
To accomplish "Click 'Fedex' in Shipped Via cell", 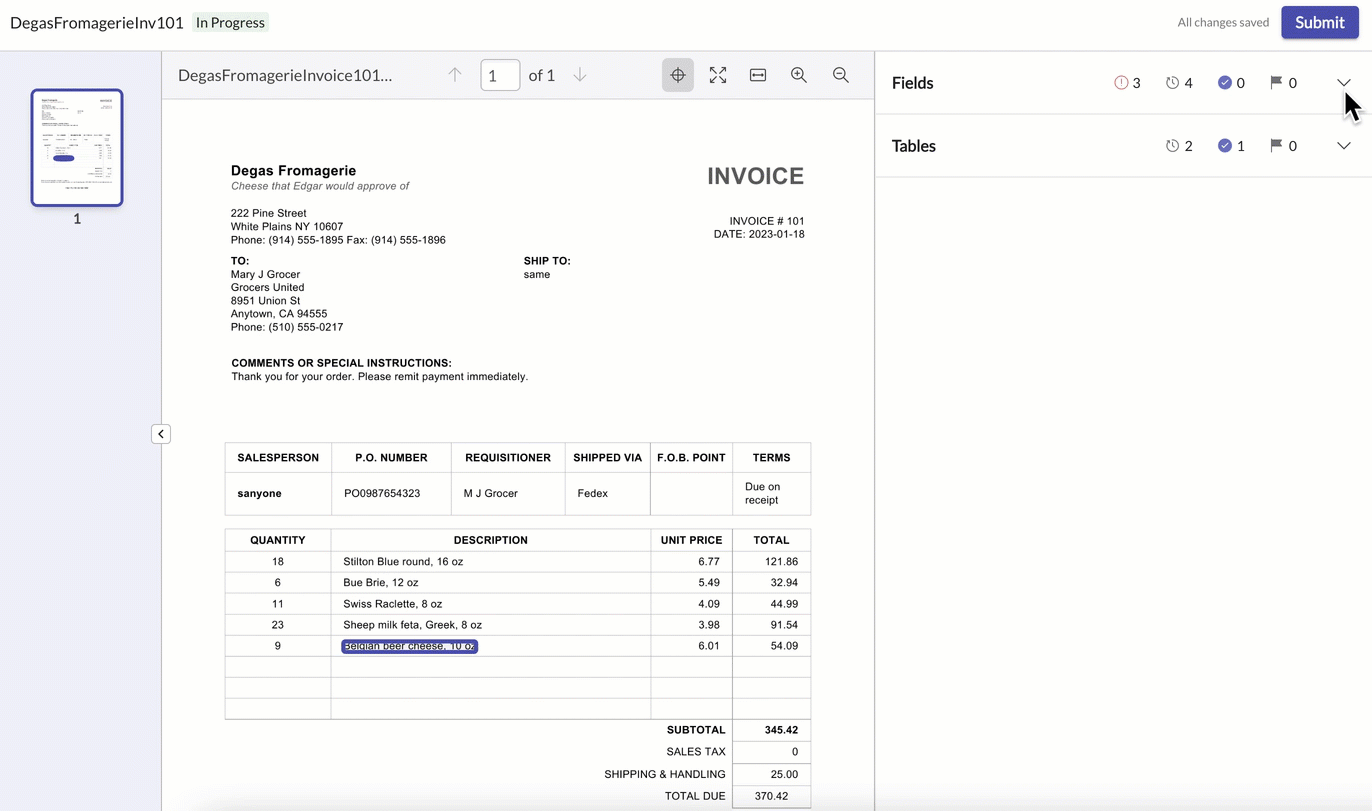I will 593,493.
